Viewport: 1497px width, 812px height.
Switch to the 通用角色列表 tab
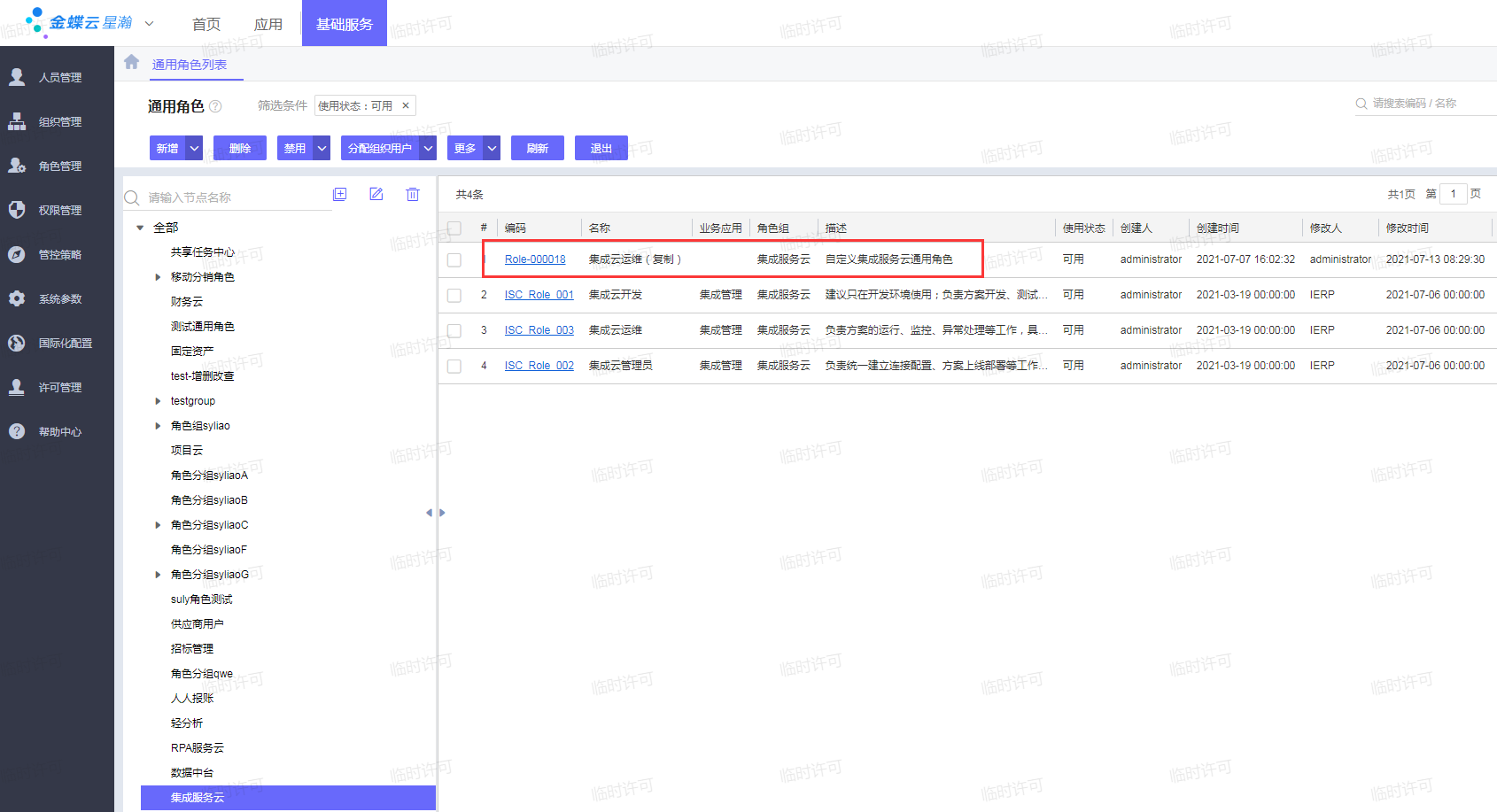190,65
